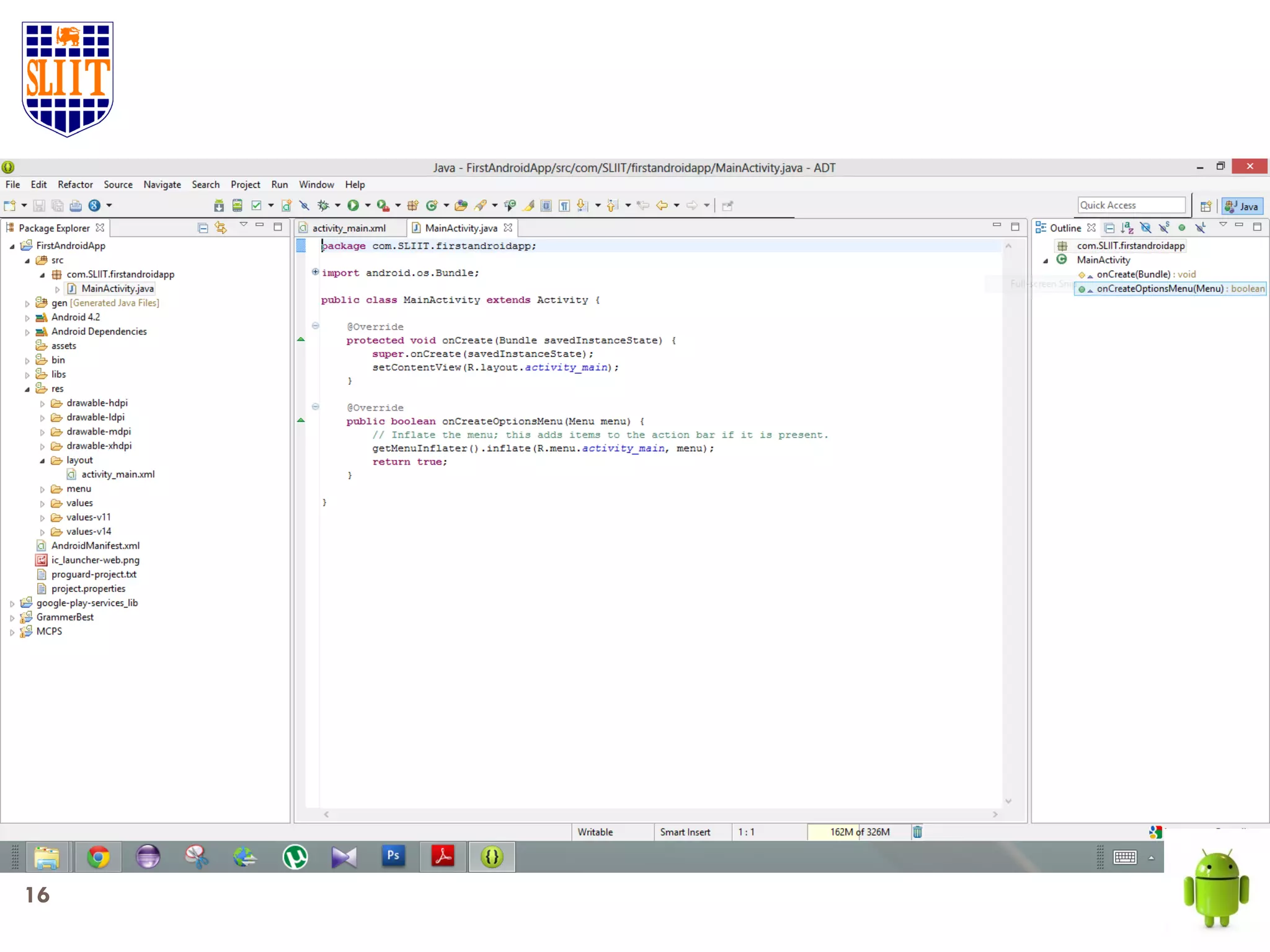Click the heap memory status bar
Viewport: 1270px width, 952px height.
coord(859,832)
